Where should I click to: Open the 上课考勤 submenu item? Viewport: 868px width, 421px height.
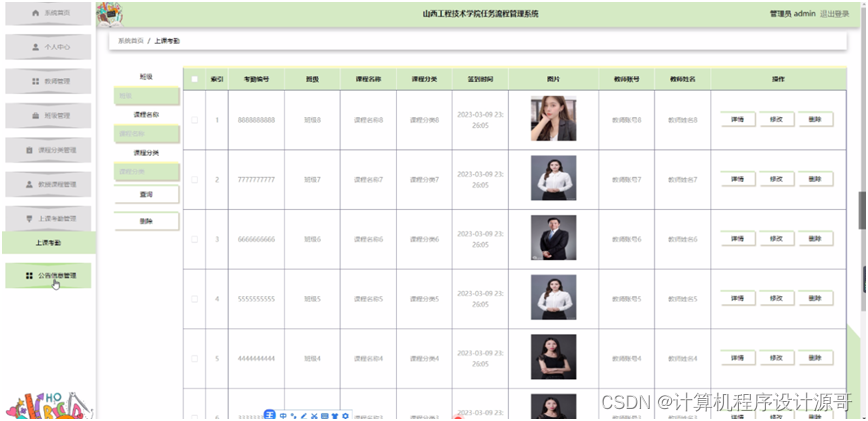pyautogui.click(x=48, y=243)
